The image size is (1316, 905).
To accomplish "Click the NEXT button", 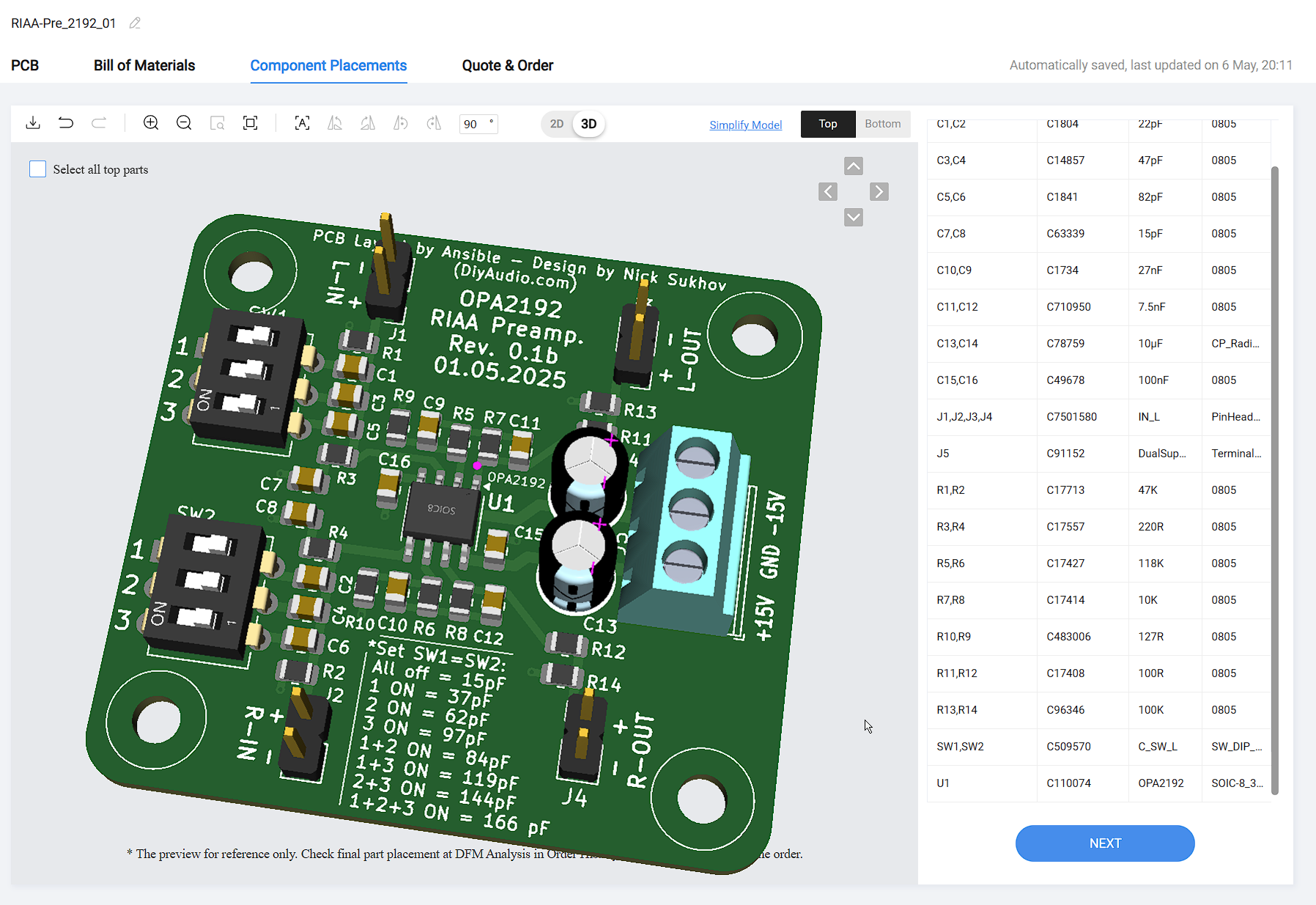I will pyautogui.click(x=1105, y=843).
